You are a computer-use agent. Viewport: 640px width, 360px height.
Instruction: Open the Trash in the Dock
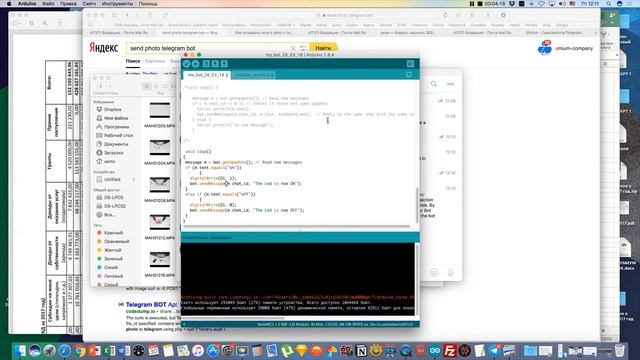[x=620, y=350]
